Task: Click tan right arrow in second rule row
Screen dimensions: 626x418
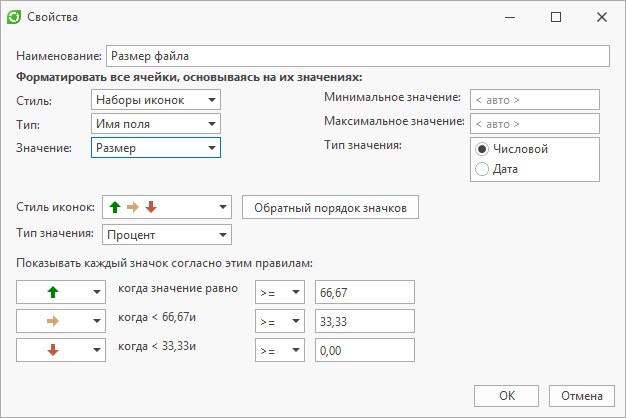Action: [x=53, y=321]
